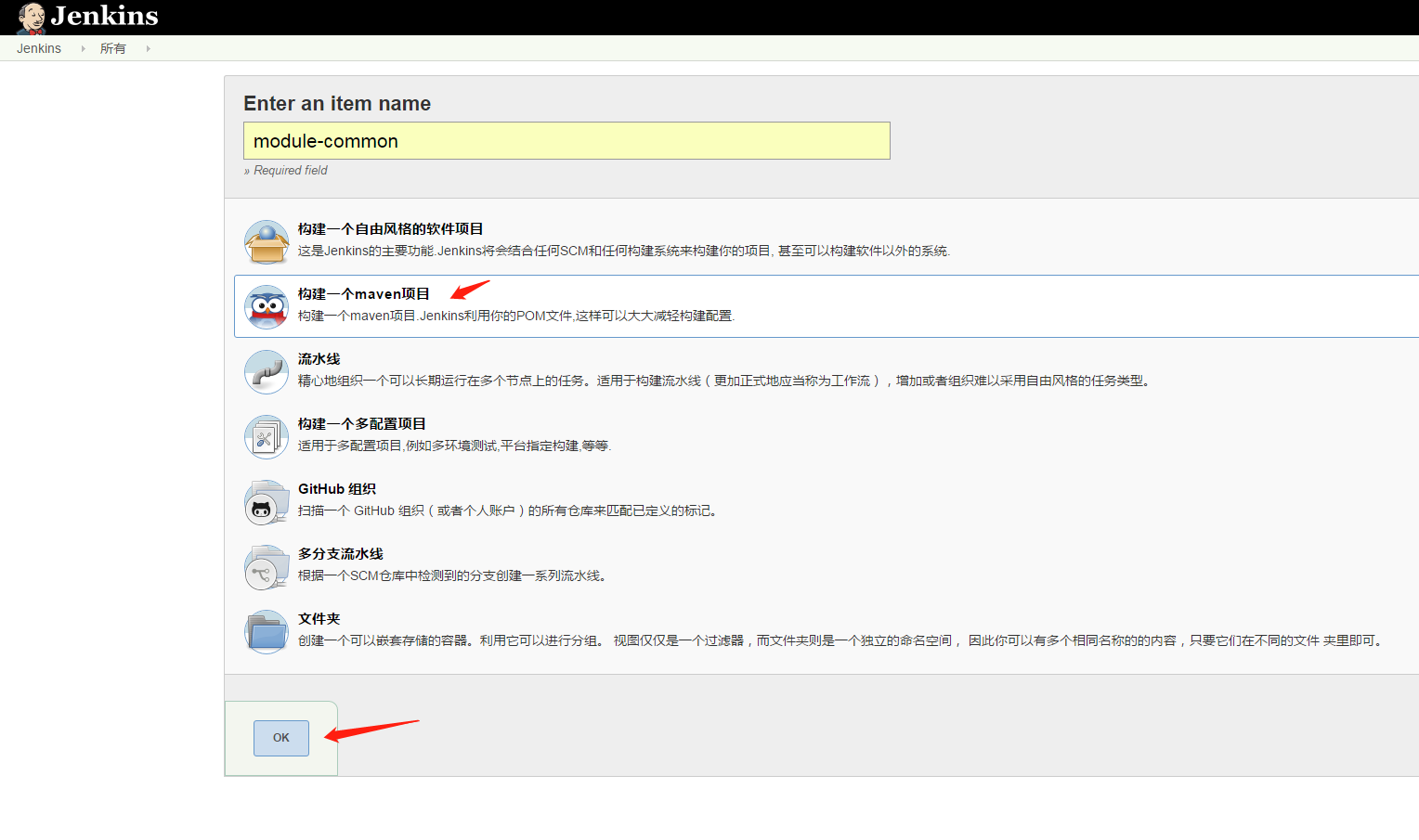1419x840 pixels.
Task: Click the folder description starting 创建一个可以嵌套
Action: pyautogui.click(x=843, y=640)
